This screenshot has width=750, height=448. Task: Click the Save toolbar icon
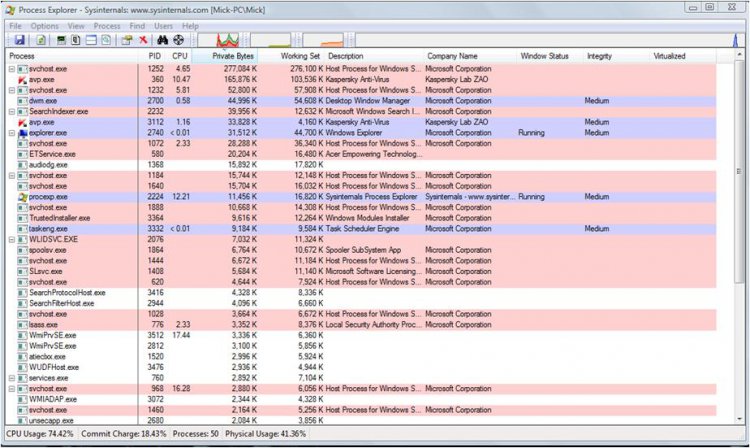(x=19, y=40)
